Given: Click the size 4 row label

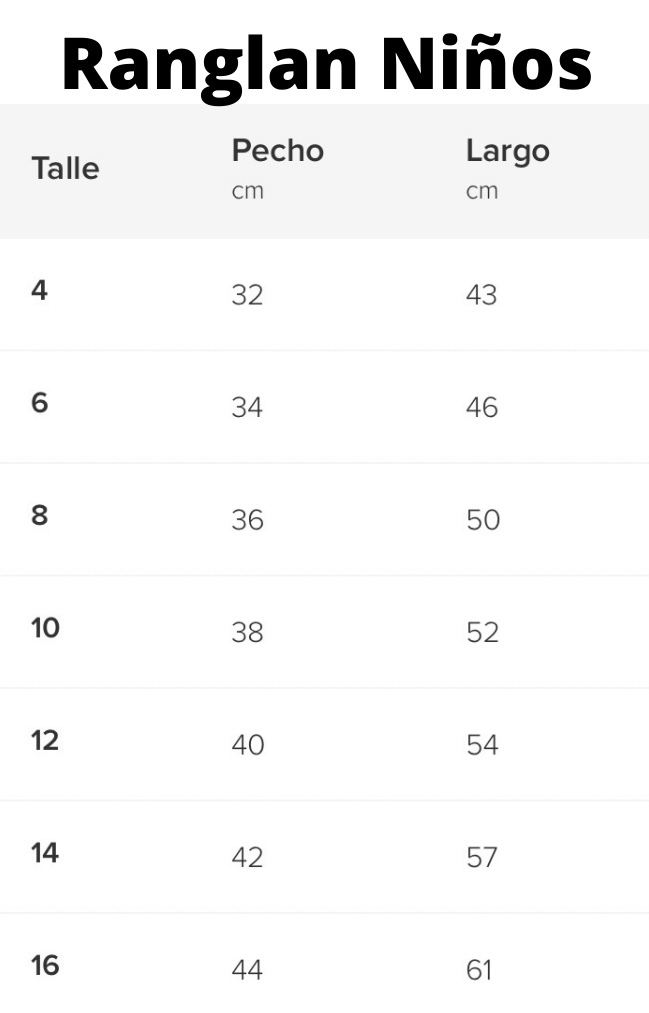Looking at the screenshot, I should click(39, 291).
